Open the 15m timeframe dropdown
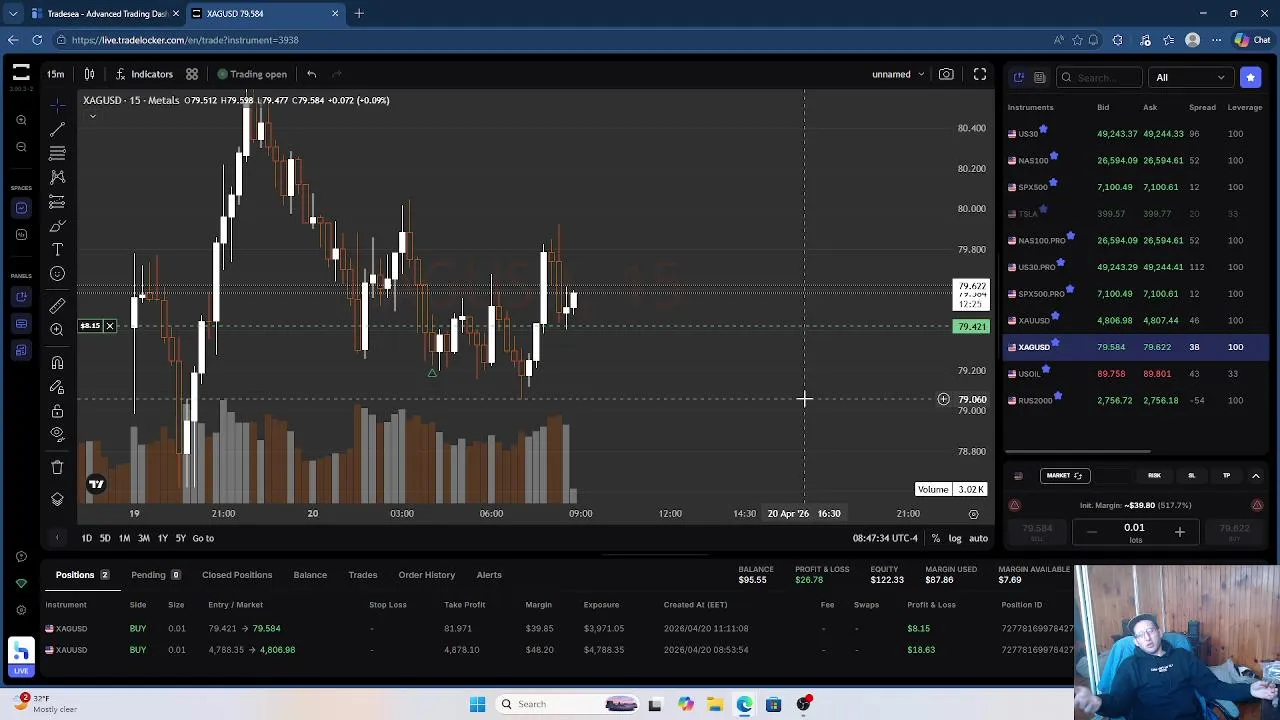1280x720 pixels. point(56,74)
